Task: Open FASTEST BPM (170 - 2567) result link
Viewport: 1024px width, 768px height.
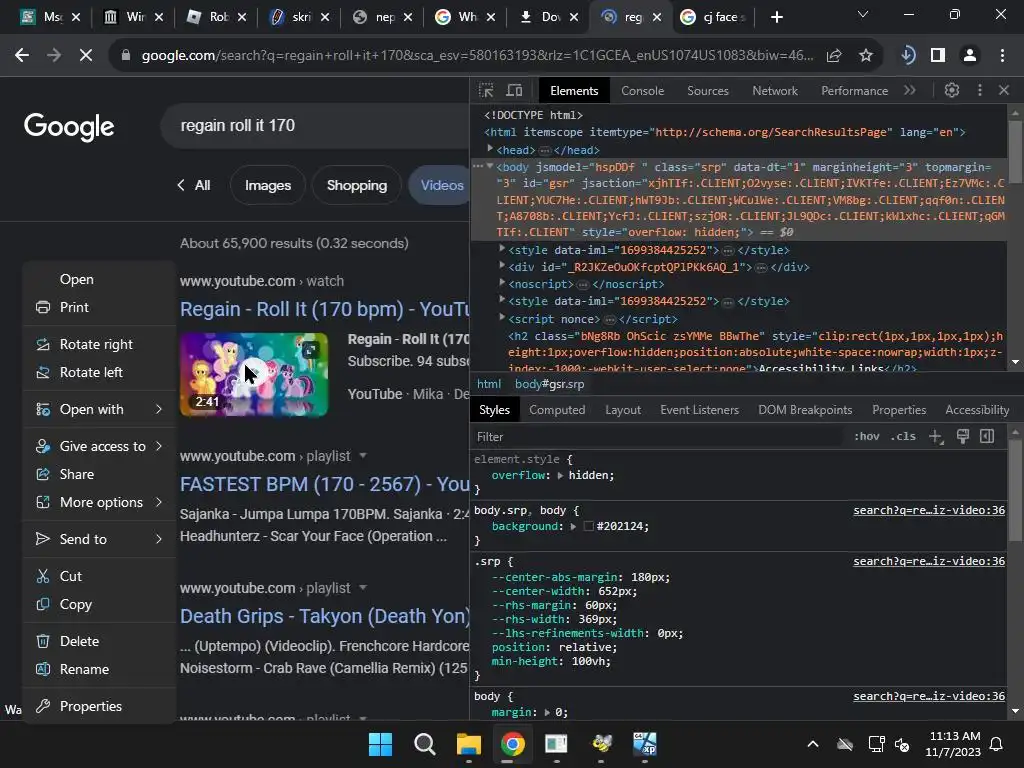Action: click(x=325, y=484)
